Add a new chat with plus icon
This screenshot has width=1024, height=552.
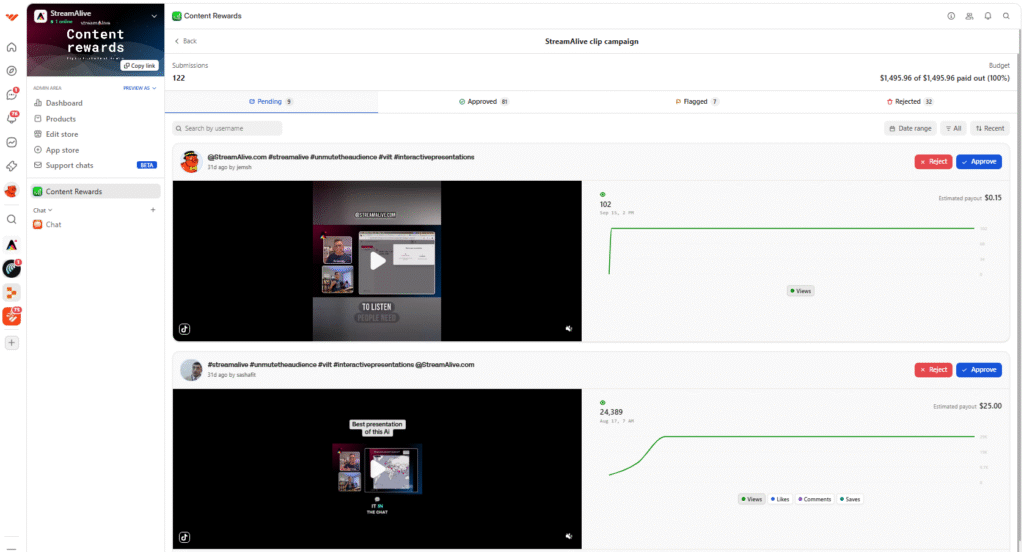pos(153,210)
